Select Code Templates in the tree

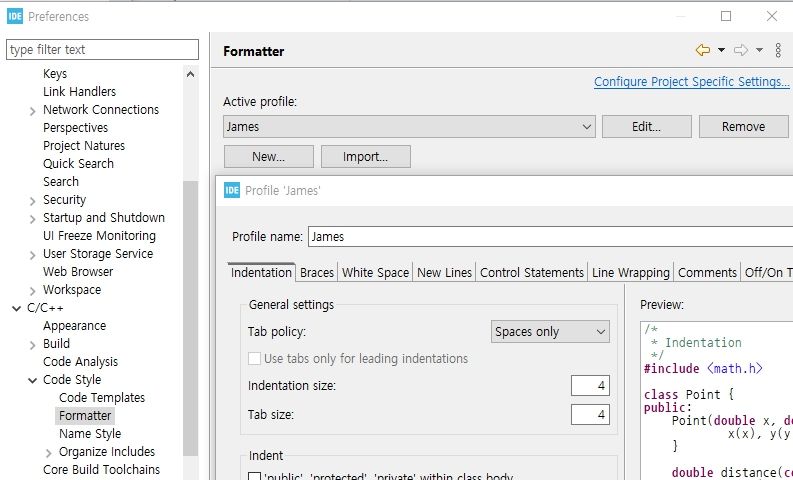[102, 398]
